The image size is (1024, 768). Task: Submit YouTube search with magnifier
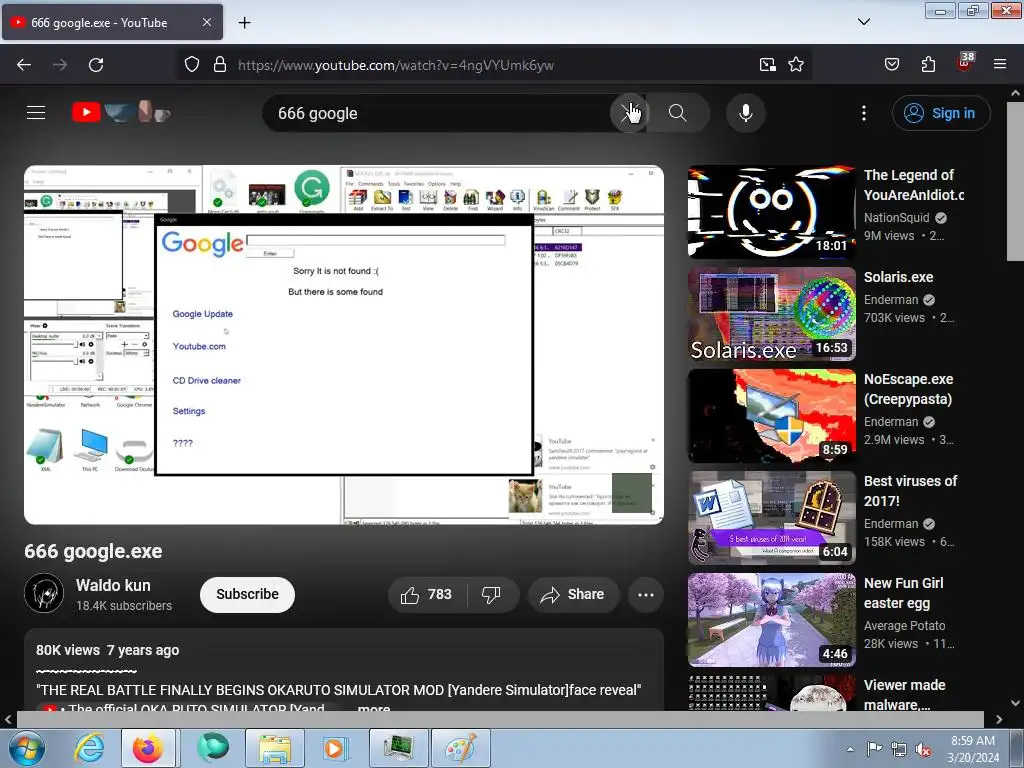(x=678, y=113)
